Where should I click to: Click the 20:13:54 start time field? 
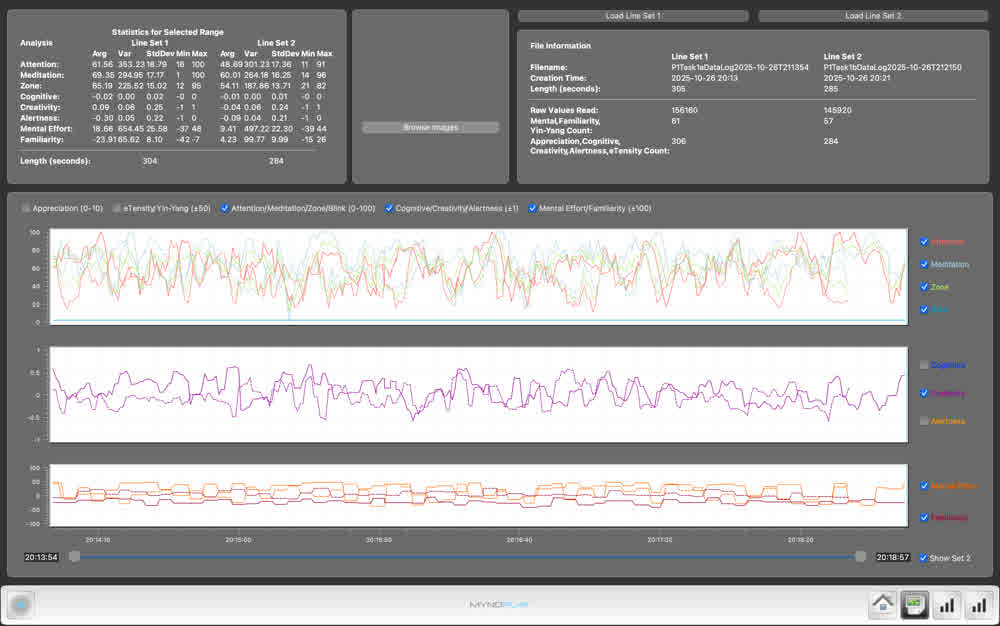[41, 557]
